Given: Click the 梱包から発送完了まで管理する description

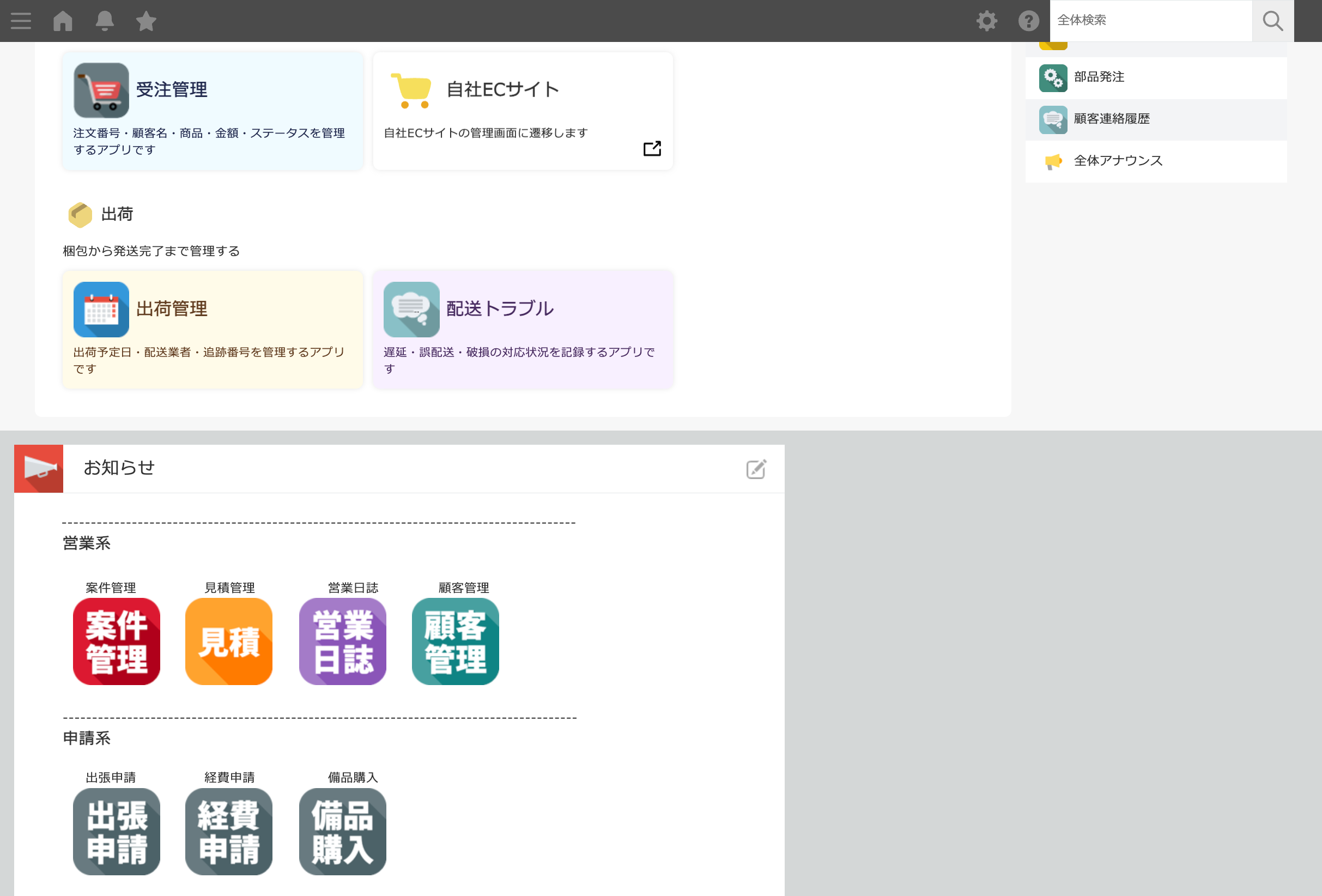Looking at the screenshot, I should pyautogui.click(x=151, y=251).
